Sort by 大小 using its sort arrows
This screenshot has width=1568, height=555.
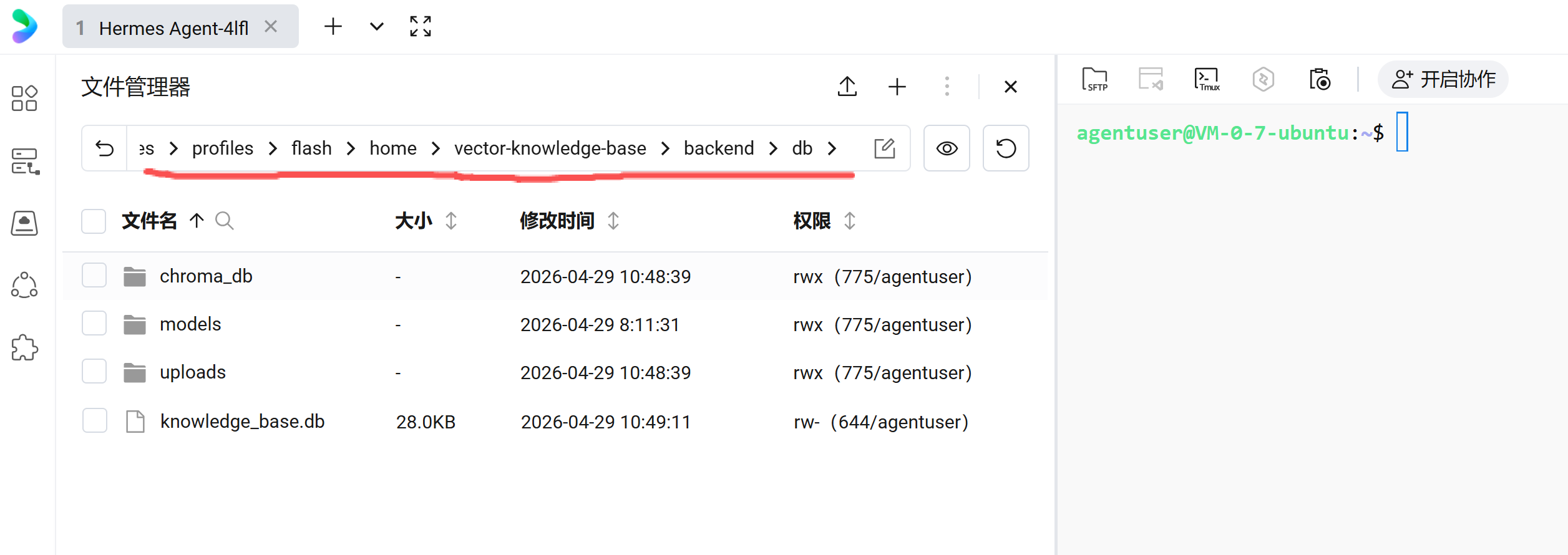(x=451, y=221)
